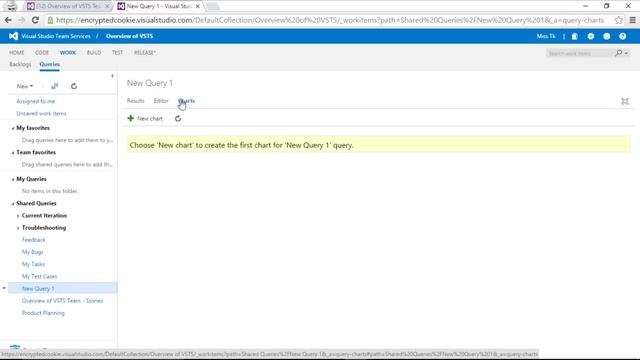The height and width of the screenshot is (360, 640).
Task: Open the Product Planning query
Action: point(43,313)
